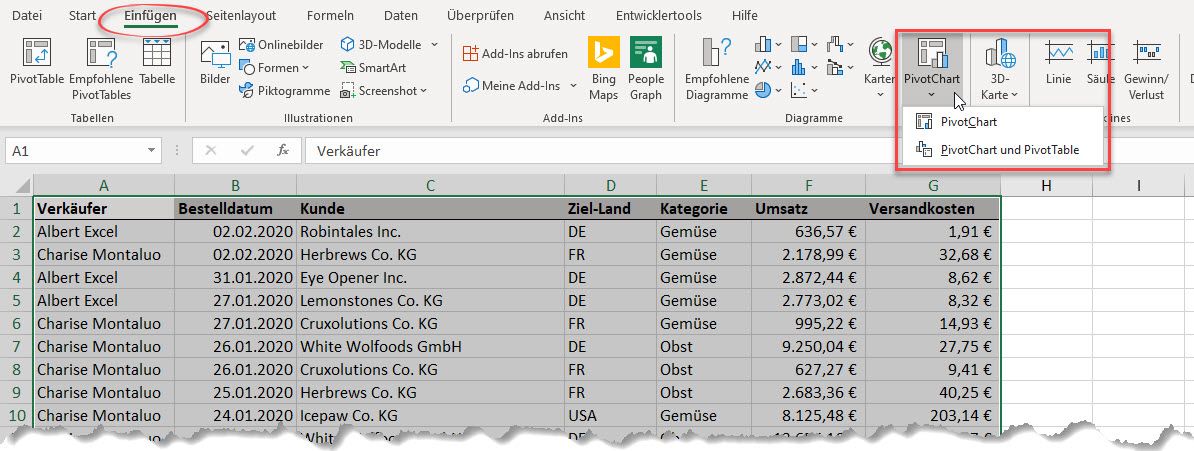Choose PivotChart und PivotTable menu entry
The width and height of the screenshot is (1194, 451).
[x=1010, y=151]
